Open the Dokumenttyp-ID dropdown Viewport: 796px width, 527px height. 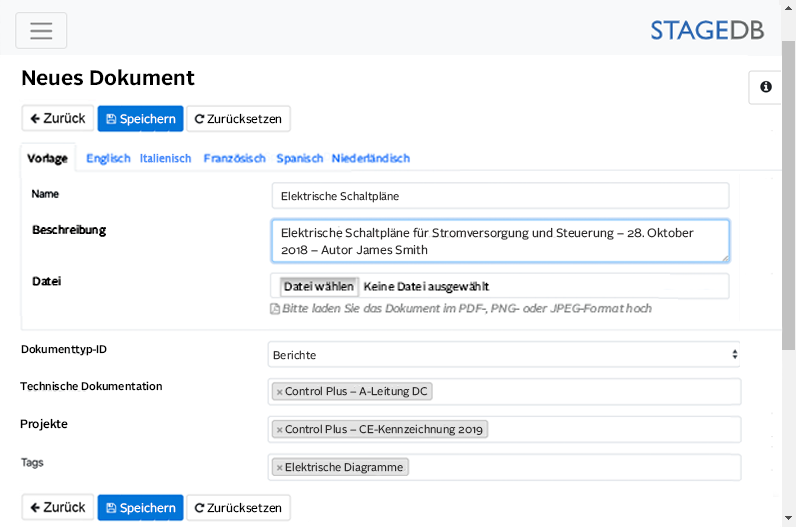coord(504,354)
